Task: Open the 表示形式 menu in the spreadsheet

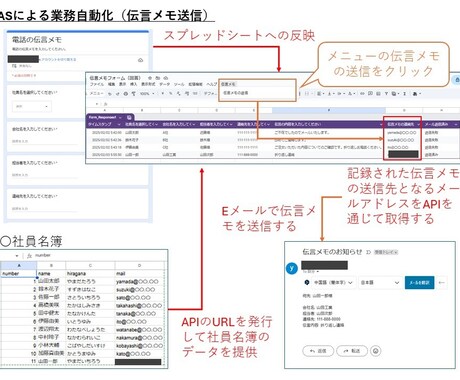Action: point(148,84)
